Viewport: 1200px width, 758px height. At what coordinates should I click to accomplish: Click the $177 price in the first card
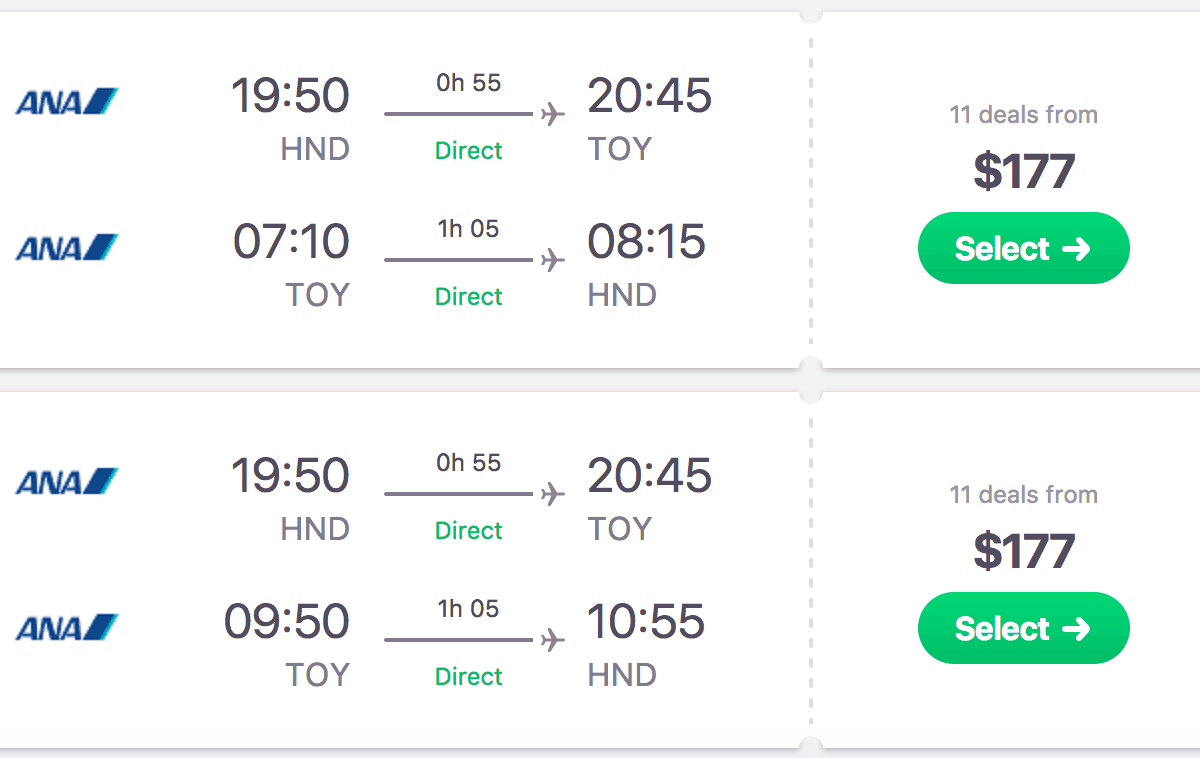coord(1023,171)
